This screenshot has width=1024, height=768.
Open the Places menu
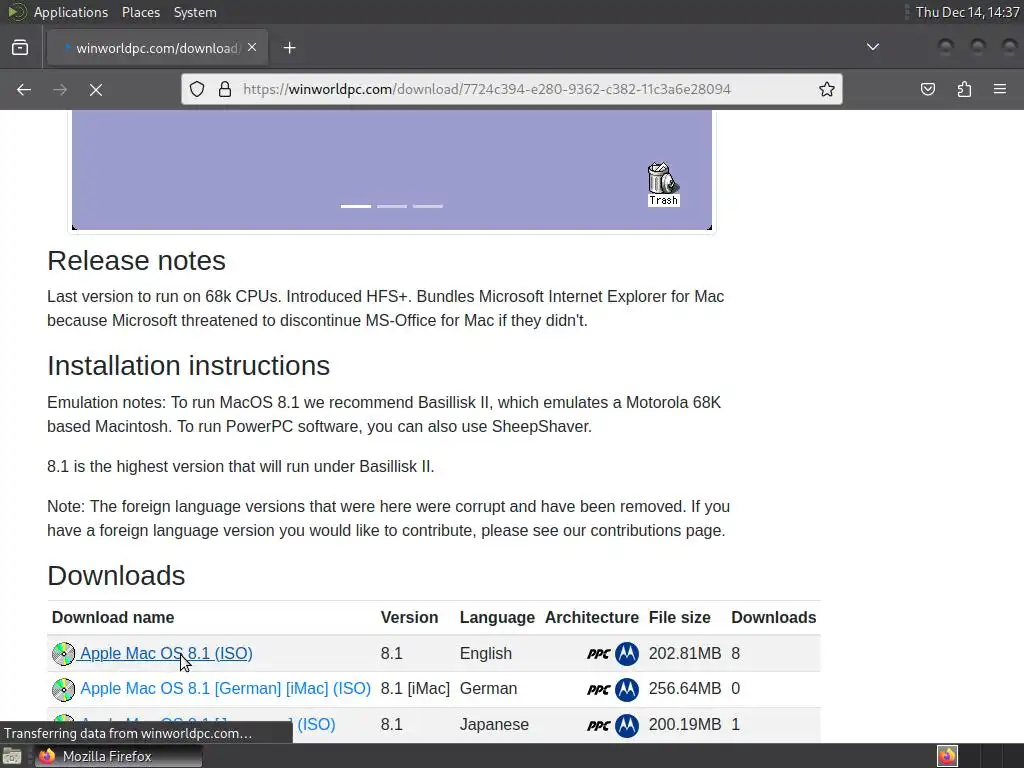tap(141, 12)
